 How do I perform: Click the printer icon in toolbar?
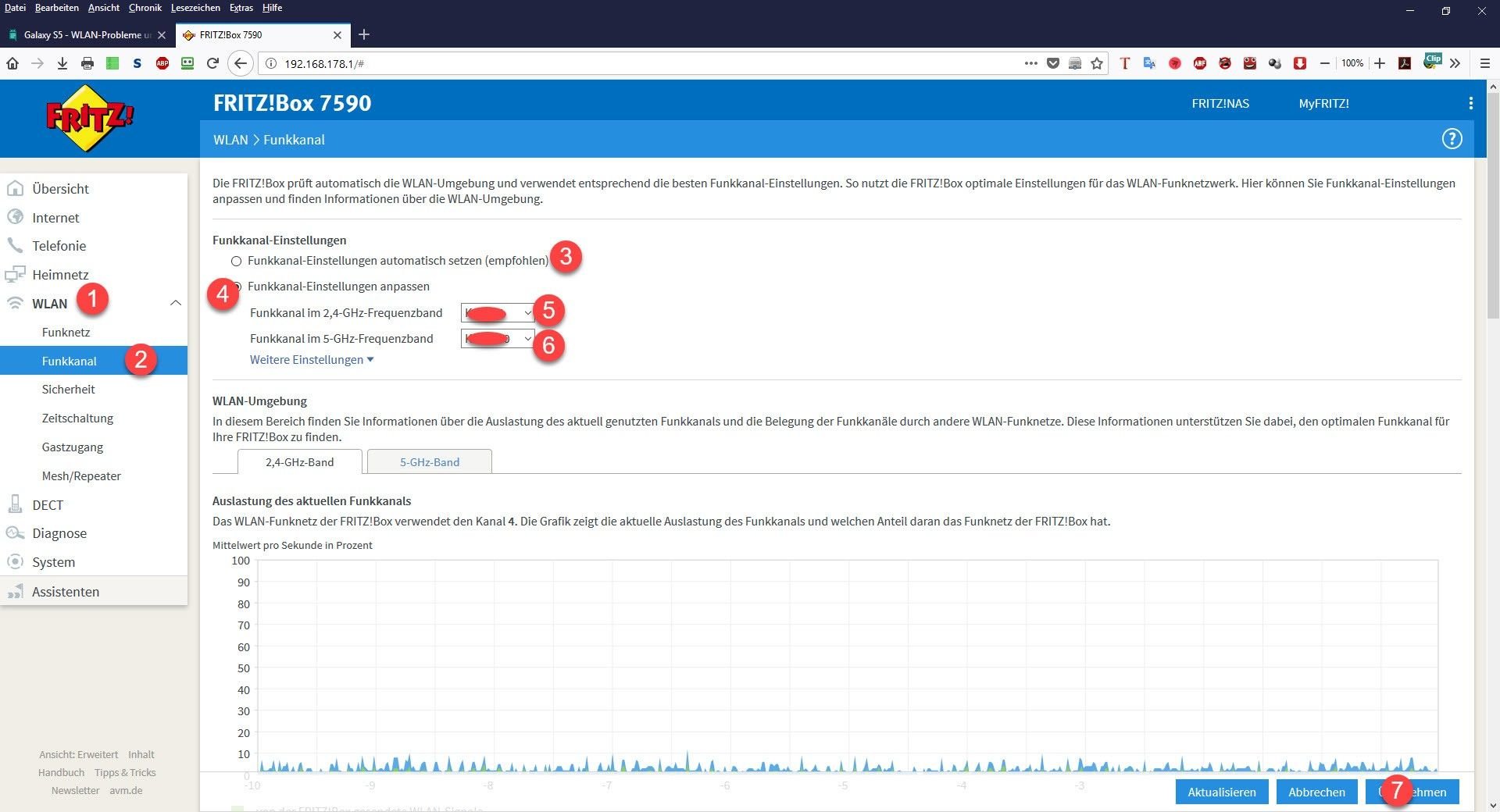tap(87, 63)
